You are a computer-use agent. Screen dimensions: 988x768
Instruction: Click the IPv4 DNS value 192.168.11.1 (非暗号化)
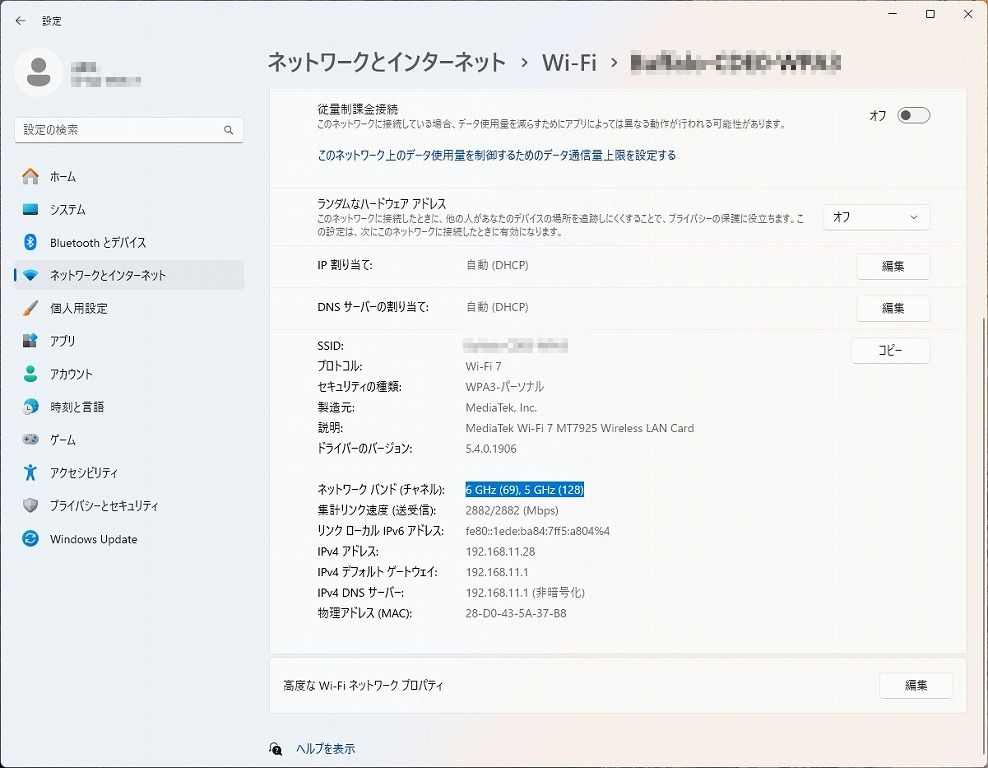(525, 592)
